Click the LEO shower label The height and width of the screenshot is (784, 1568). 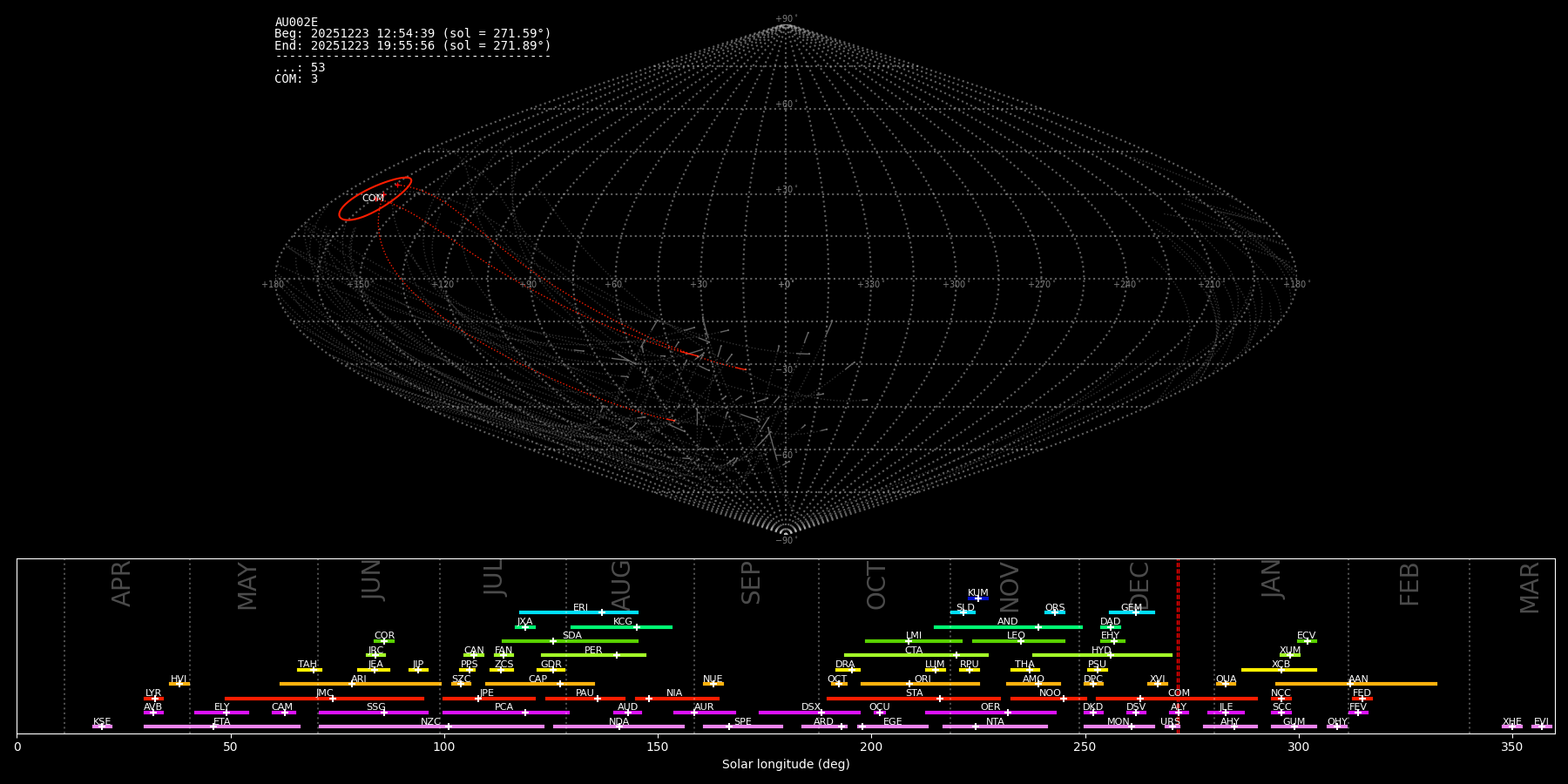pos(1017,636)
